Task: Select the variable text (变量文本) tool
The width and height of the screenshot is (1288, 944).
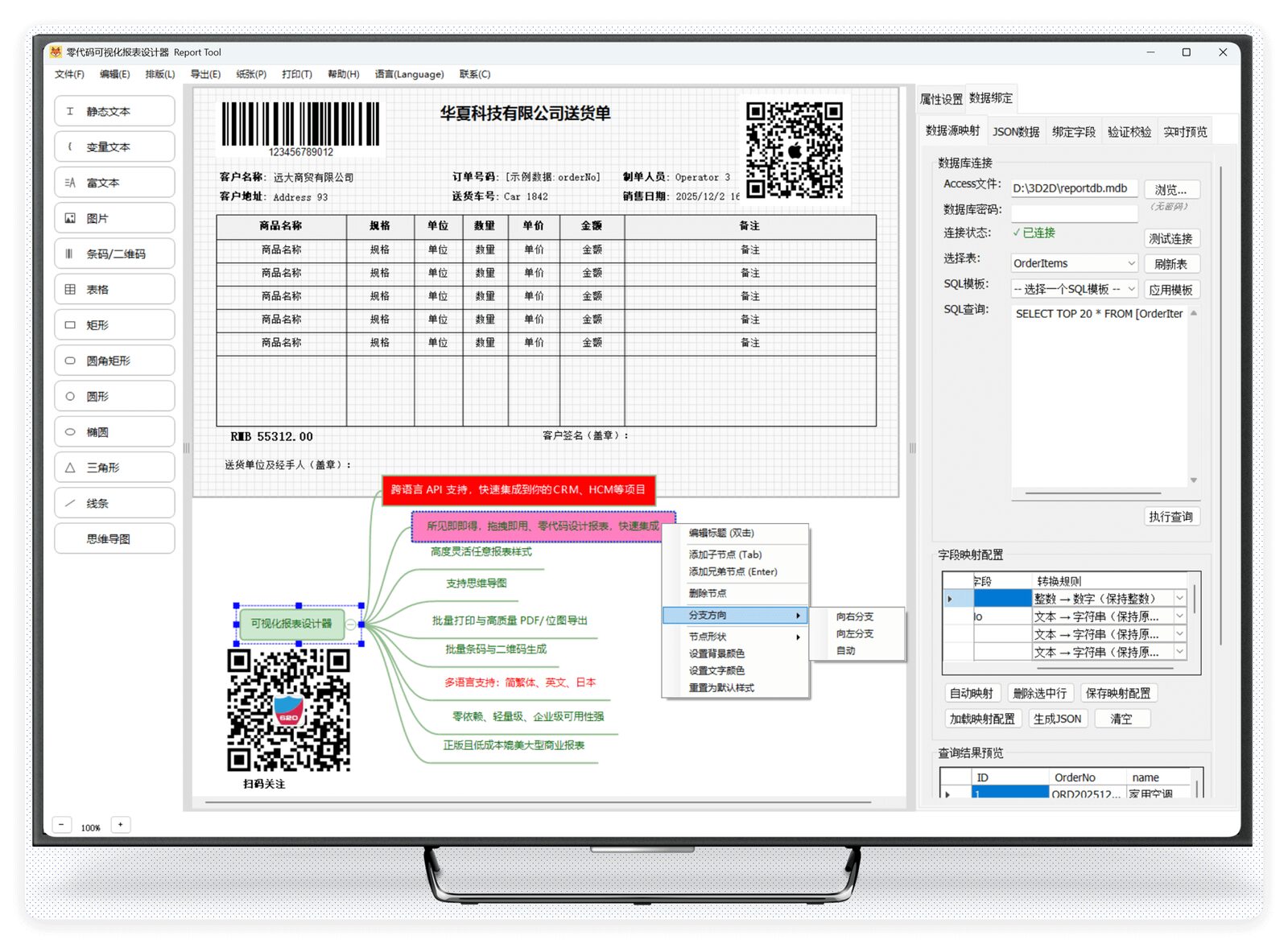Action: coord(114,147)
